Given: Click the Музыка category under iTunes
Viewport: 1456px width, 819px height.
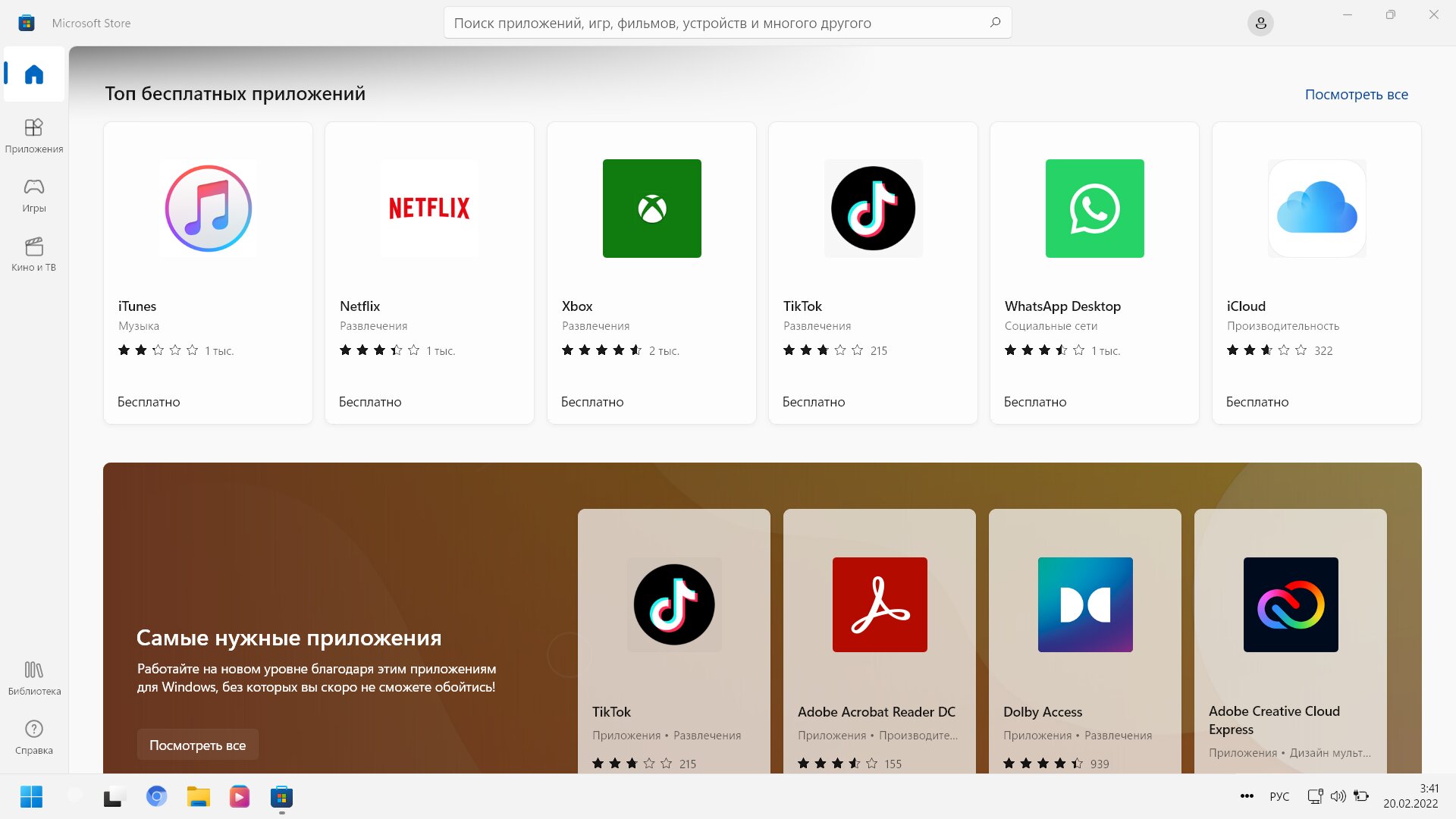Looking at the screenshot, I should 139,326.
